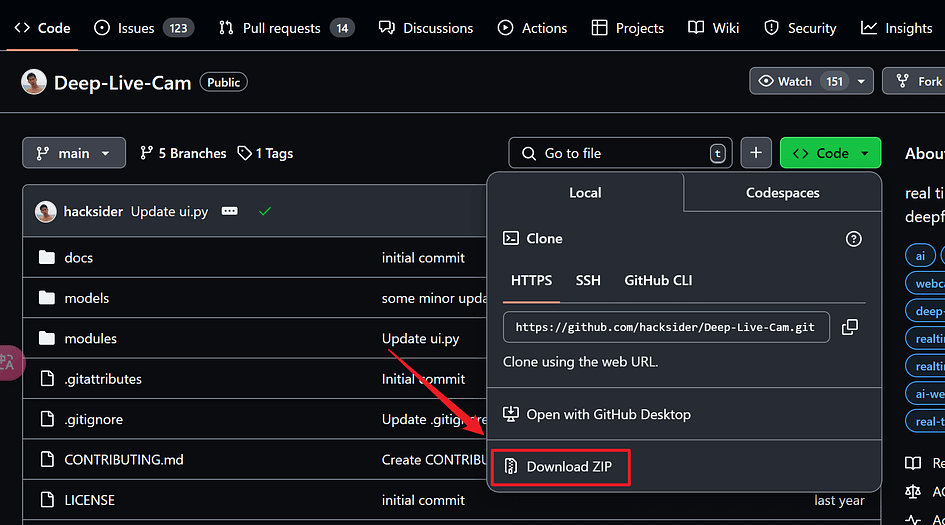Select the HTTPS clone option
The image size is (945, 525).
[x=531, y=280]
